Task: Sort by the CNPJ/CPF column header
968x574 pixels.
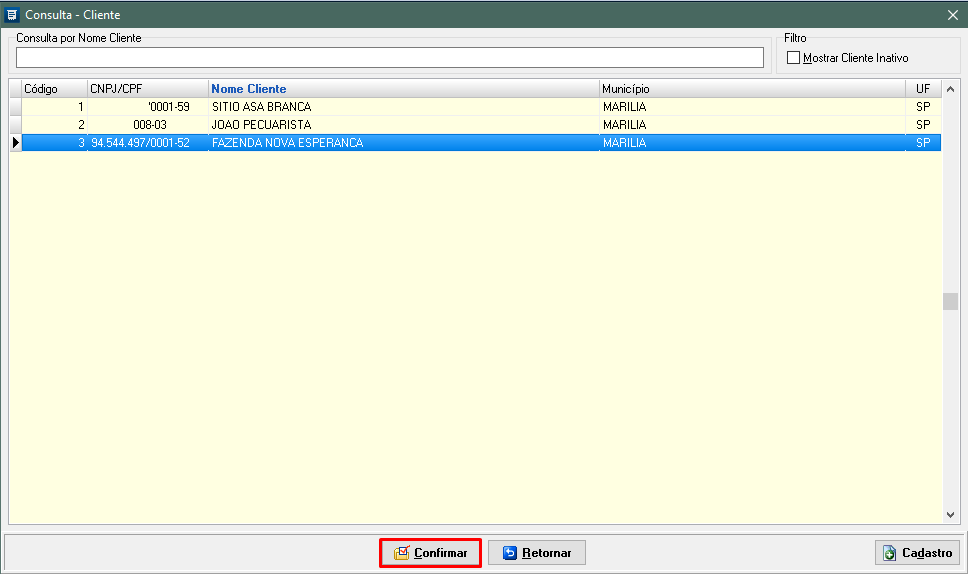Action: (147, 89)
